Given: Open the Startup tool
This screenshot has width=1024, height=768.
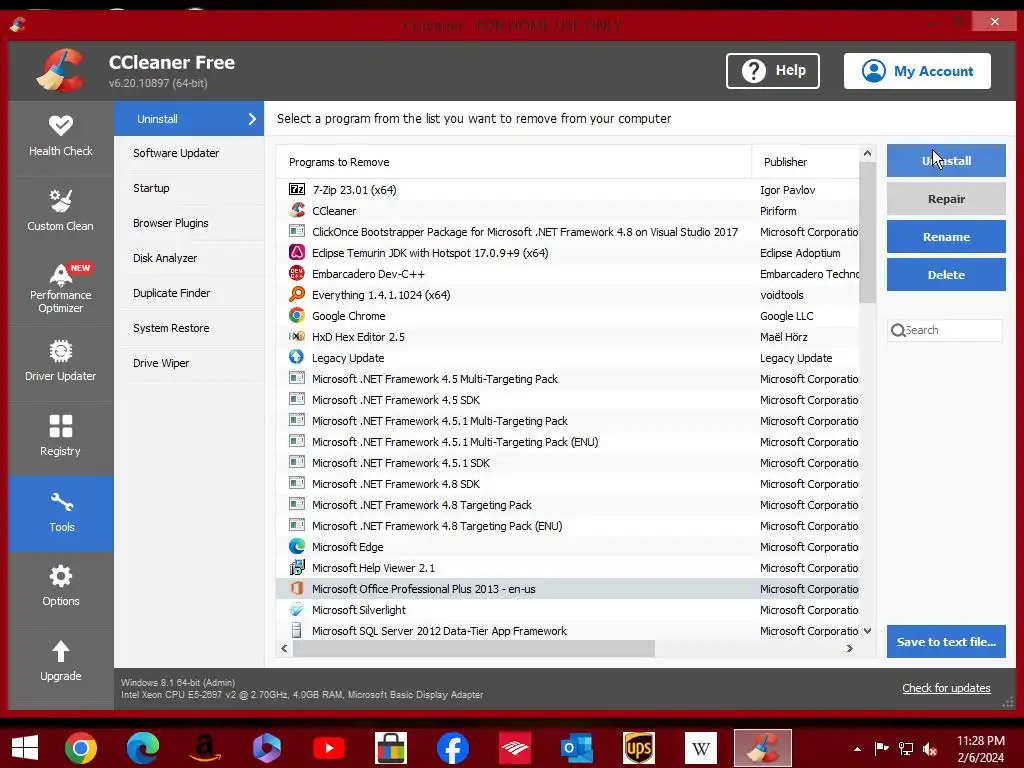Looking at the screenshot, I should [189, 188].
